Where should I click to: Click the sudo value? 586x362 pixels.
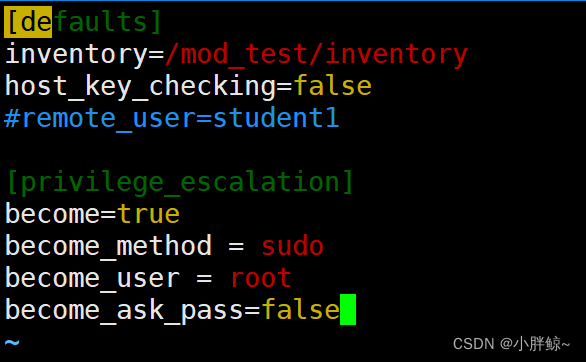tap(293, 246)
